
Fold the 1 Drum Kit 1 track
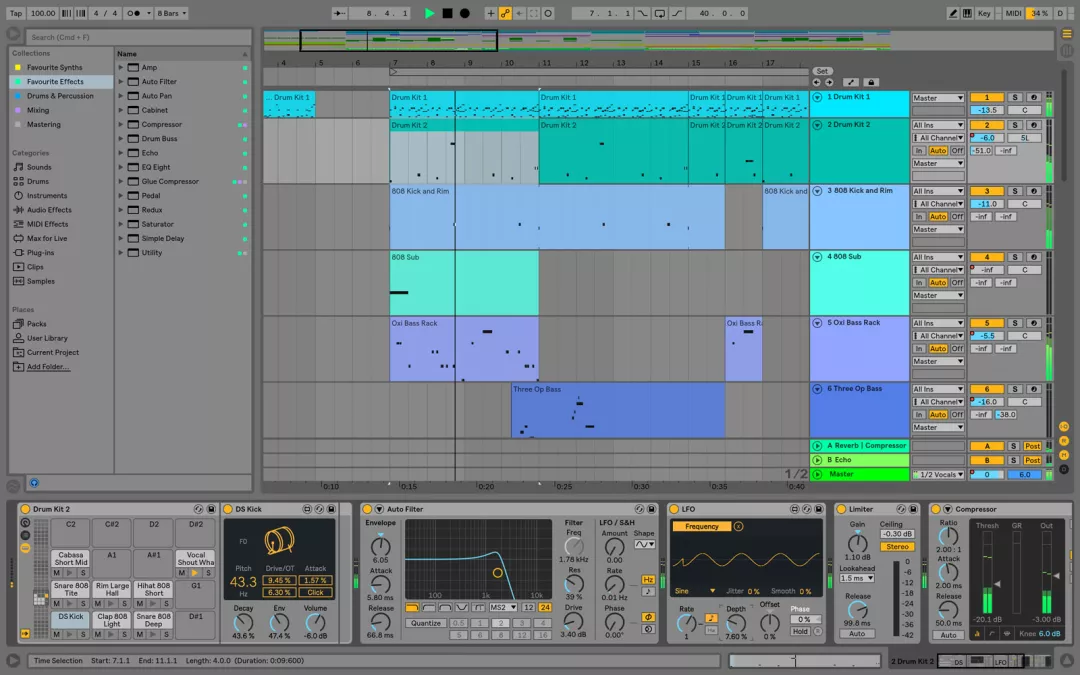point(818,97)
